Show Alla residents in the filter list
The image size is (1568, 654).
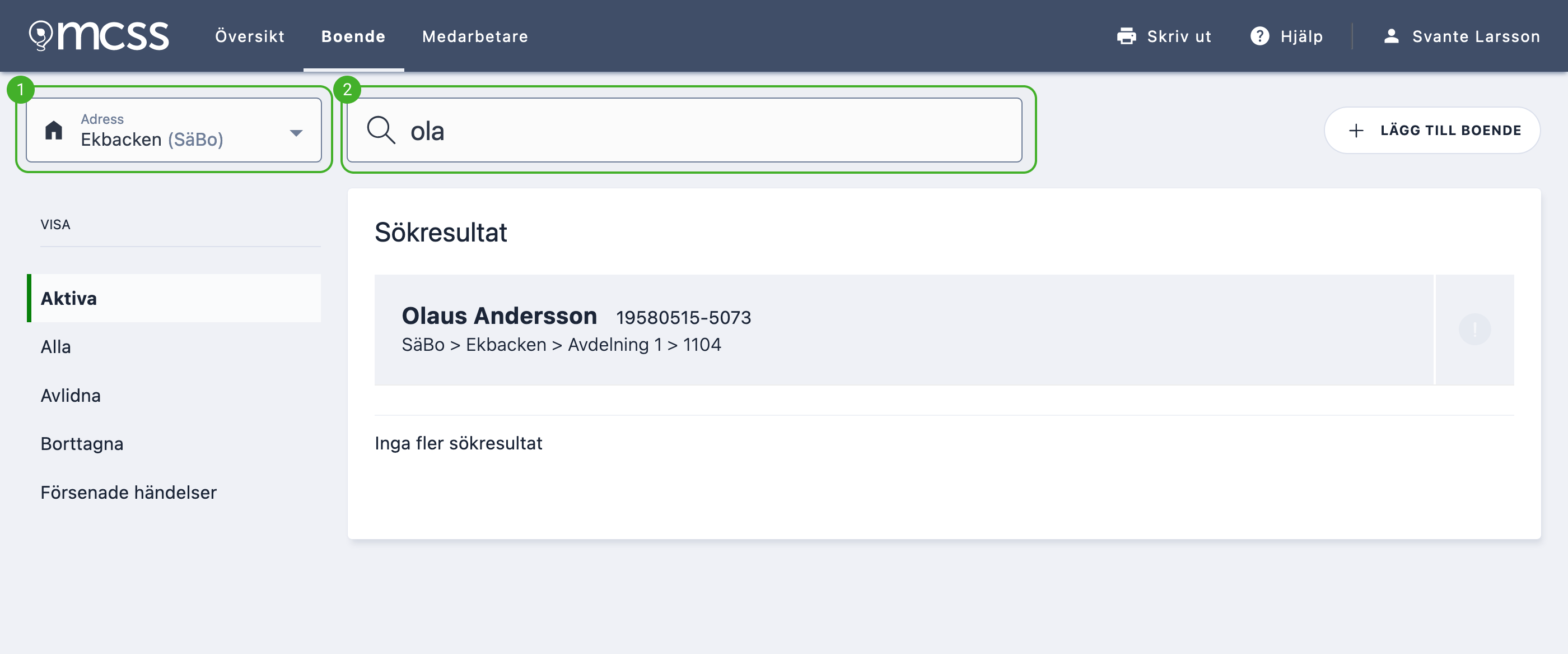click(55, 347)
